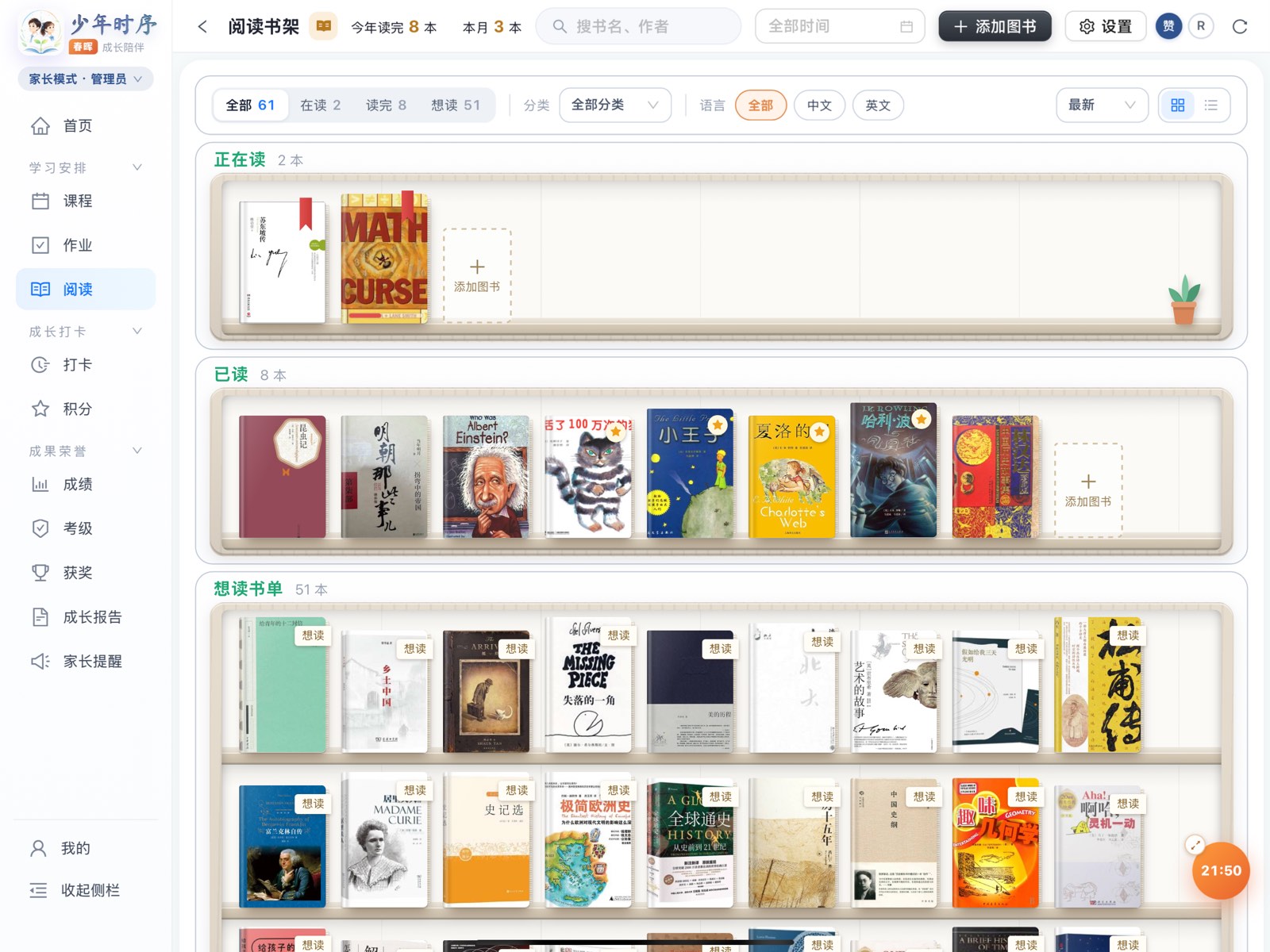Select the 读完 8 tab
The width and height of the screenshot is (1270, 952).
[387, 106]
